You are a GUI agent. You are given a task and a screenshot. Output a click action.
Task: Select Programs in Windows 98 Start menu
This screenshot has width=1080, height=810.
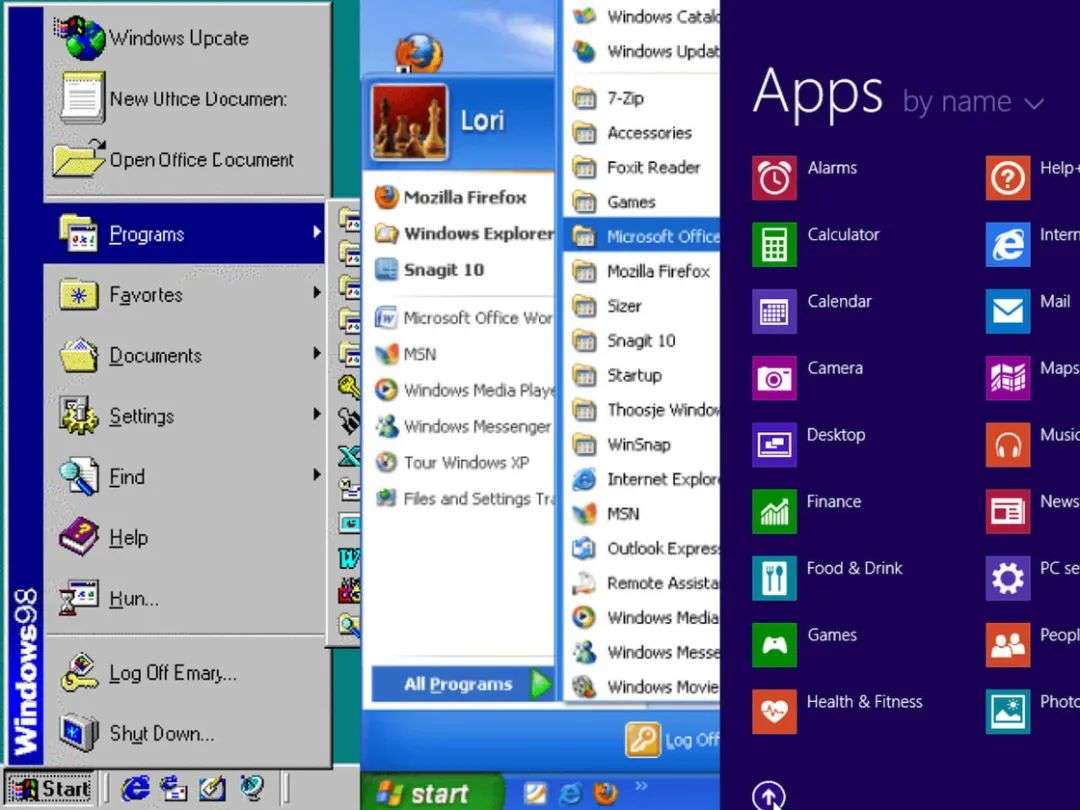pyautogui.click(x=186, y=234)
